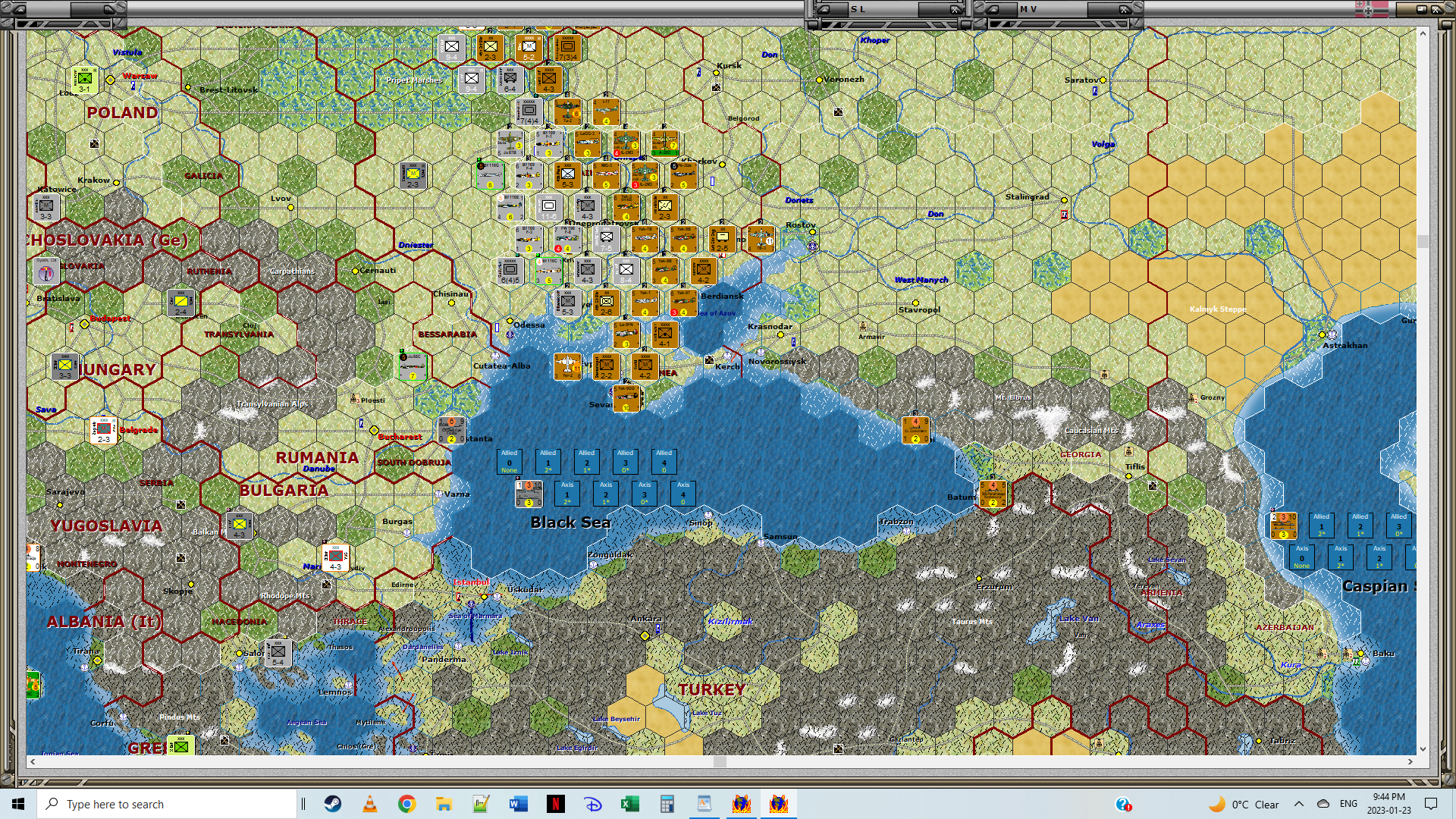Show hidden system tray icons

1299,804
